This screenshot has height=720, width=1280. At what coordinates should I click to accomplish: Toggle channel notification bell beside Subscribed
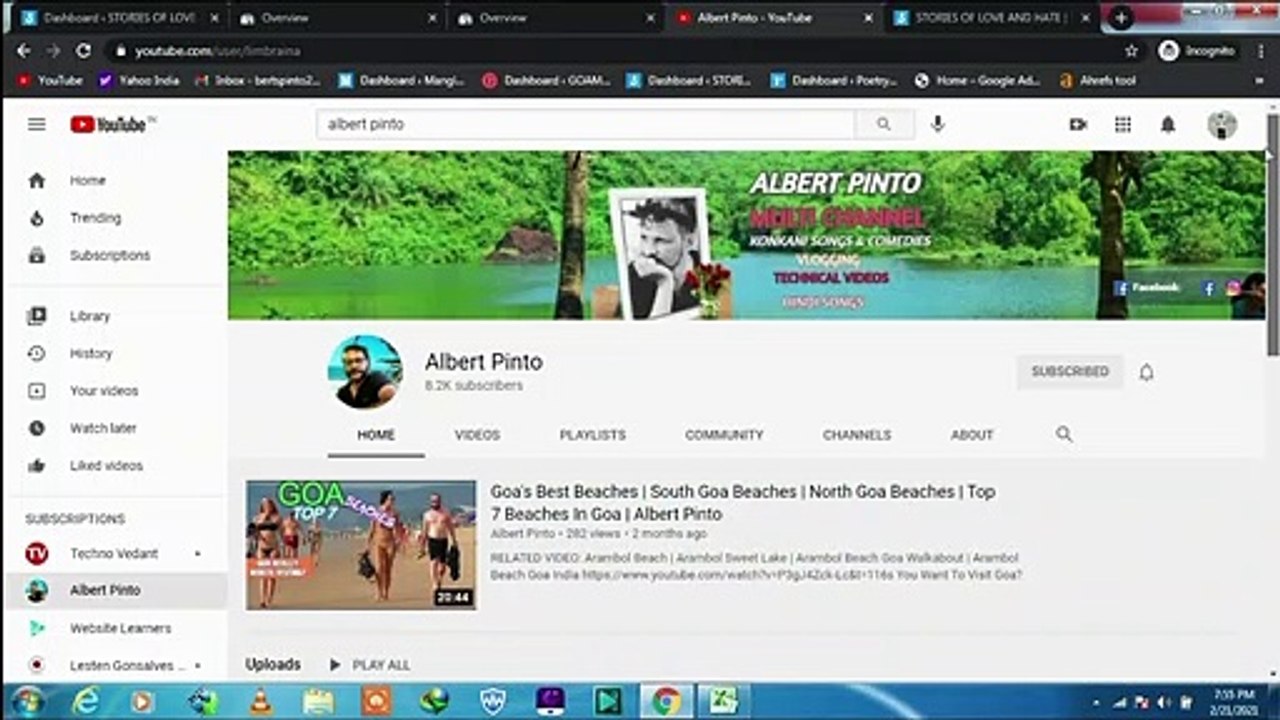(x=1146, y=372)
